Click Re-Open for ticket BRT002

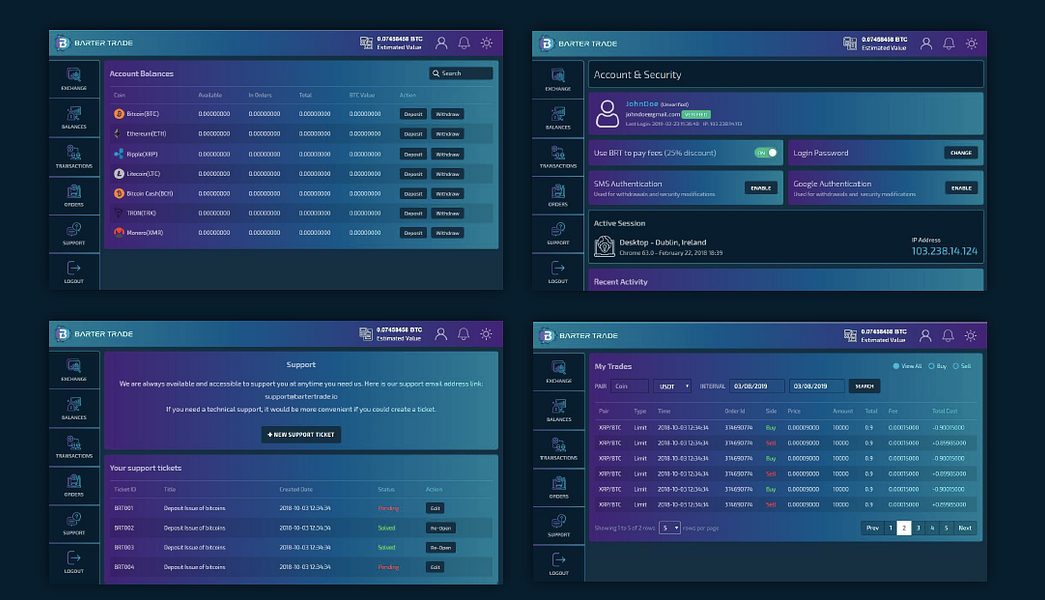point(441,528)
